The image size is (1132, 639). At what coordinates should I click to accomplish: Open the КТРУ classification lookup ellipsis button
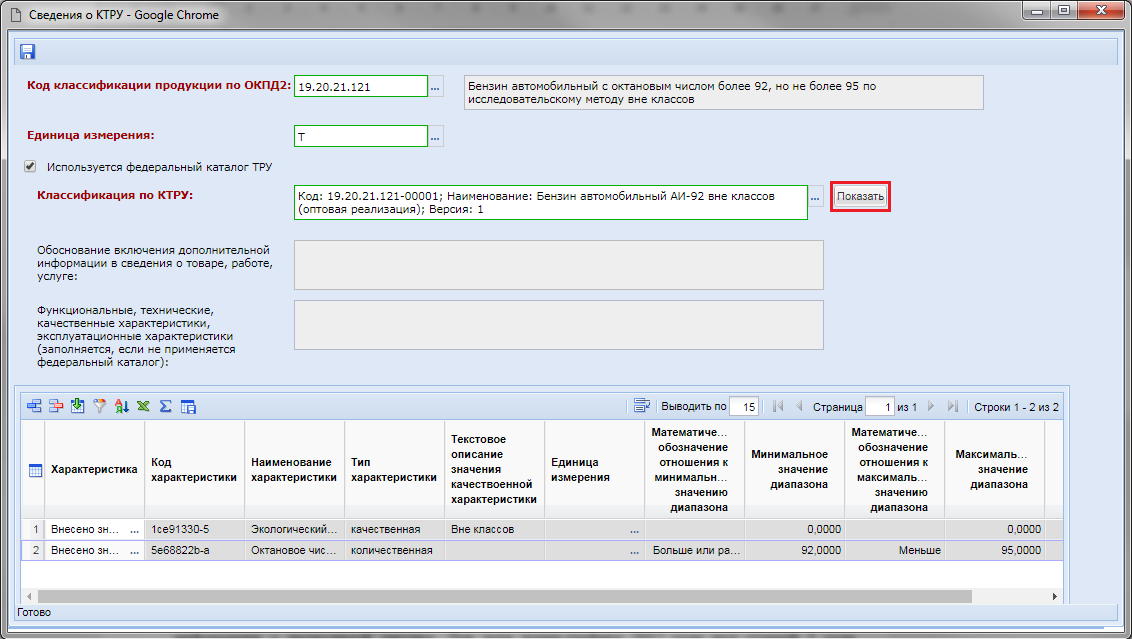click(x=816, y=198)
